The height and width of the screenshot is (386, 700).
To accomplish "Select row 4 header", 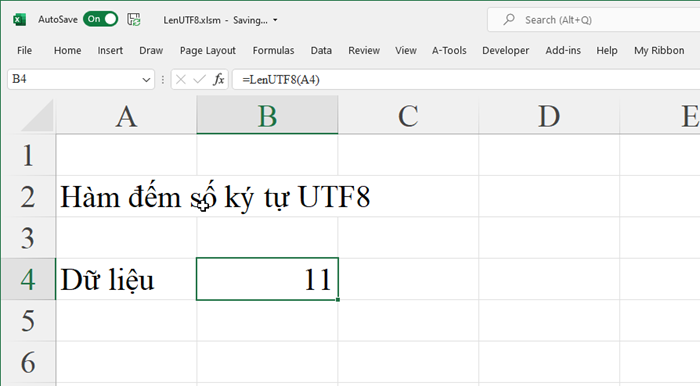I will coord(28,279).
